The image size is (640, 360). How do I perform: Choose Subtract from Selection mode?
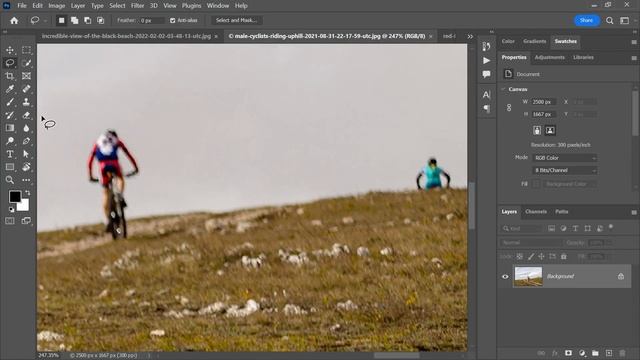[x=87, y=20]
